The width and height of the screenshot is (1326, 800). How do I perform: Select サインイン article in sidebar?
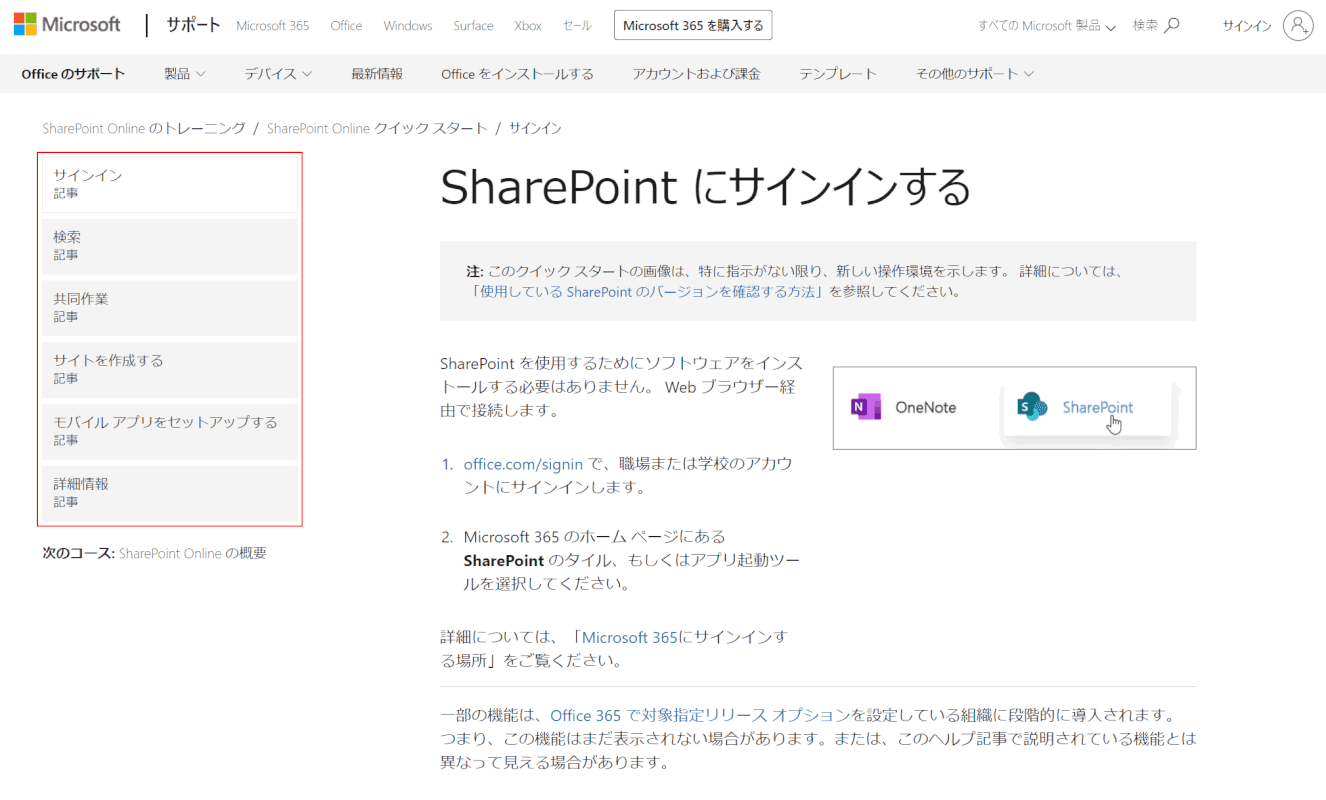click(x=170, y=184)
